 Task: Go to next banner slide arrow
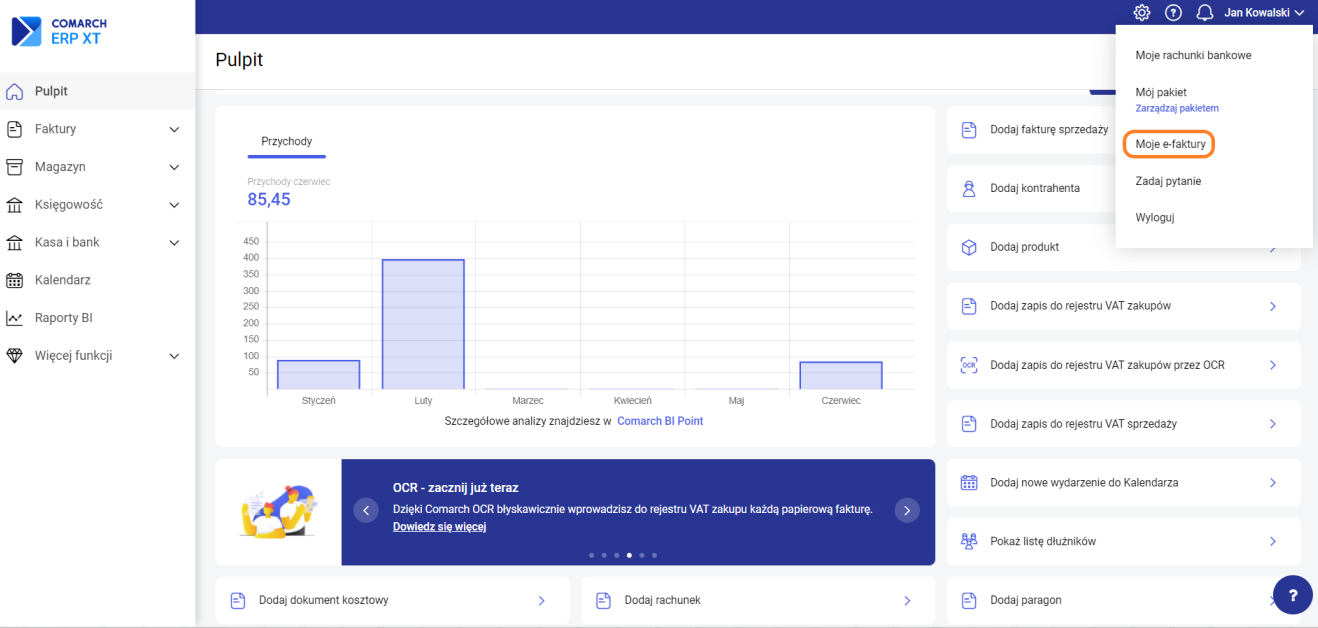(x=906, y=511)
